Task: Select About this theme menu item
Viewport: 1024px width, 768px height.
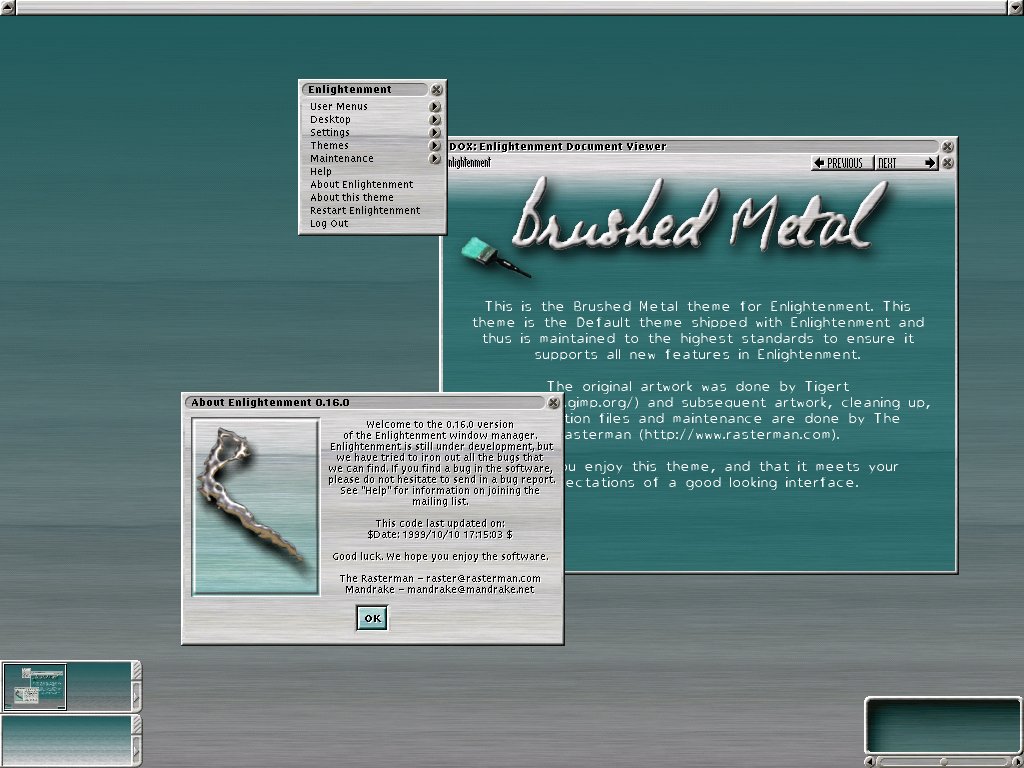Action: 352,197
